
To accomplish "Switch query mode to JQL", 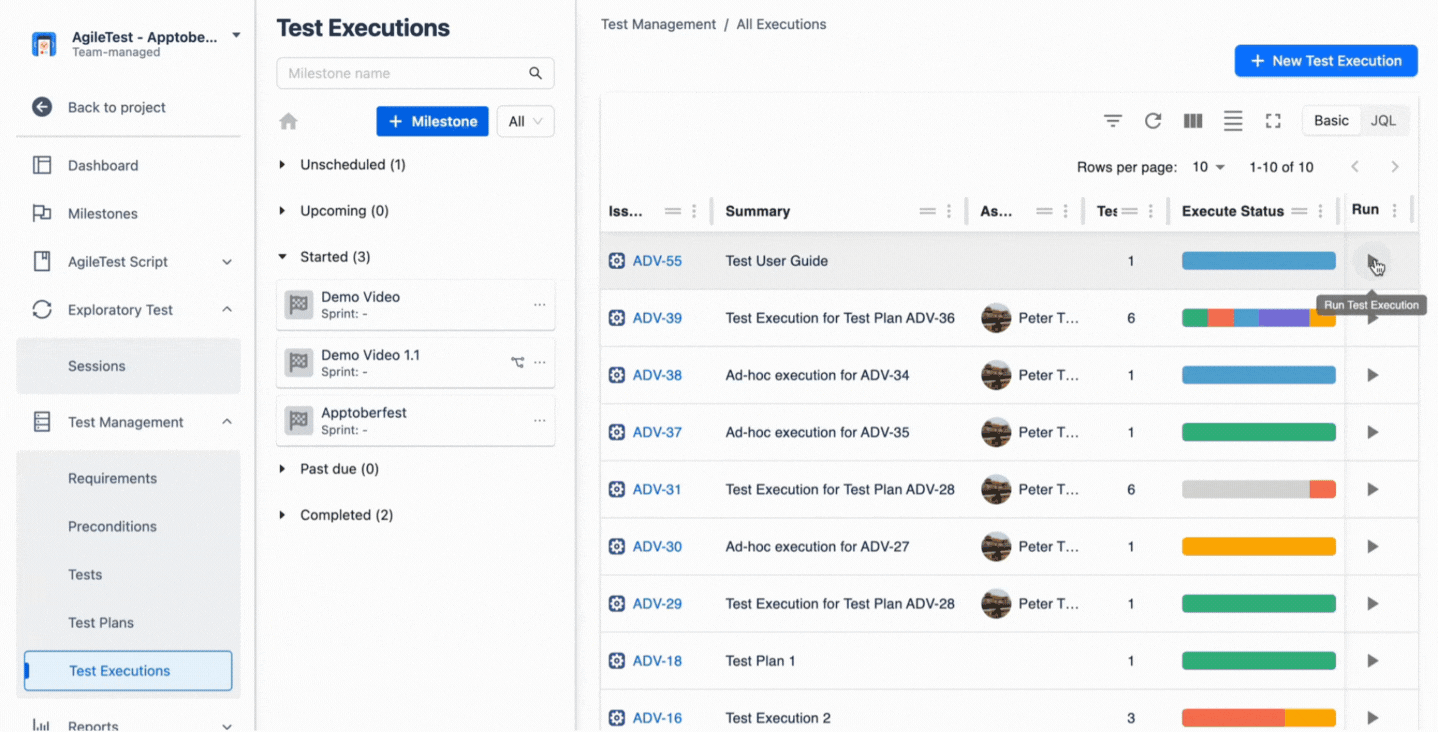I will click(1383, 120).
